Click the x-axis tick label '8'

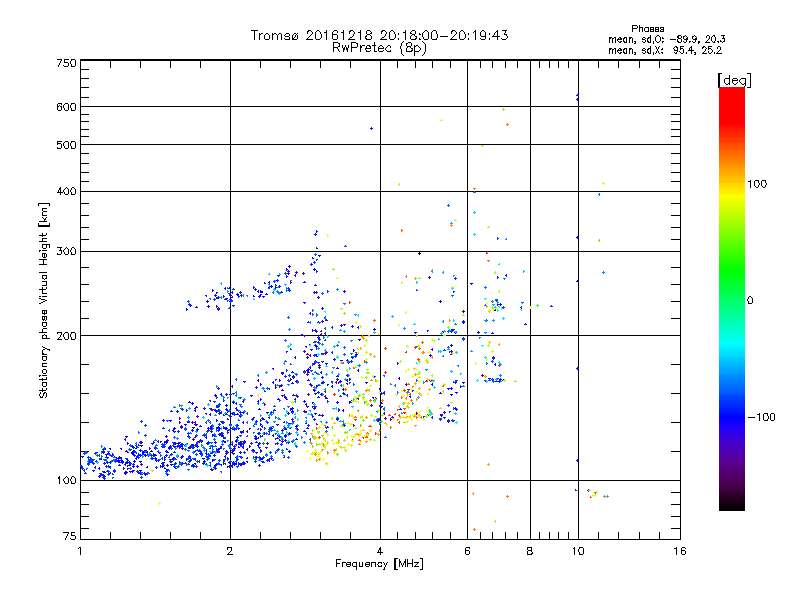530,551
